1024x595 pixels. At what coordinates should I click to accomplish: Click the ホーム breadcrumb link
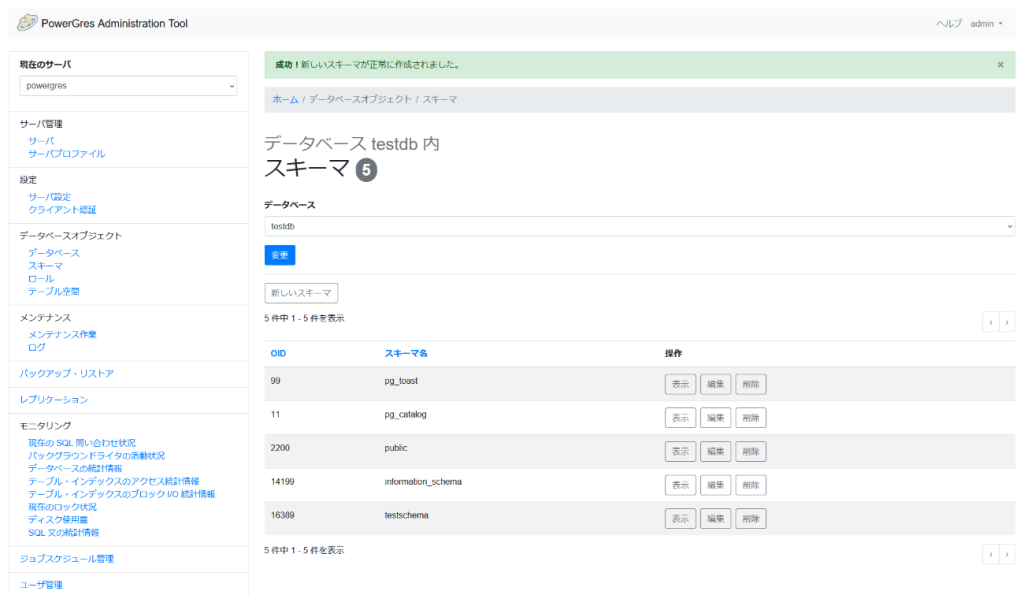[285, 99]
